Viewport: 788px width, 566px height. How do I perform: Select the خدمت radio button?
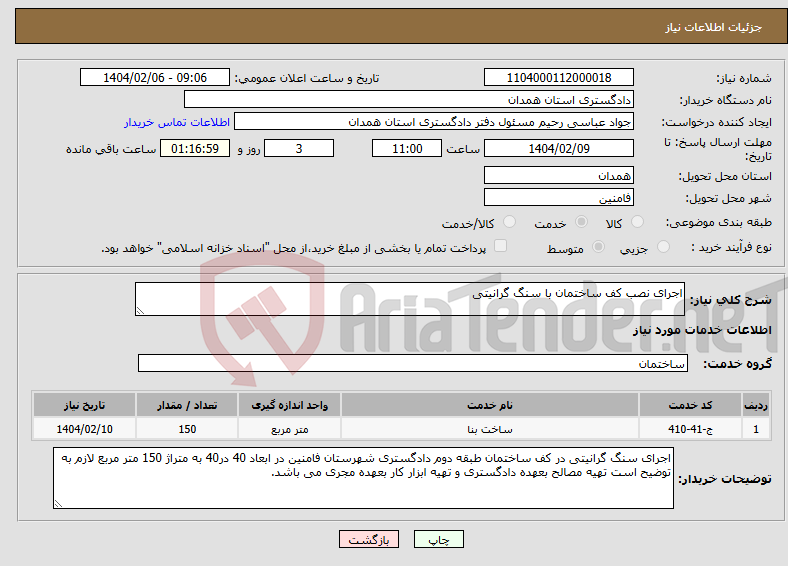[581, 222]
